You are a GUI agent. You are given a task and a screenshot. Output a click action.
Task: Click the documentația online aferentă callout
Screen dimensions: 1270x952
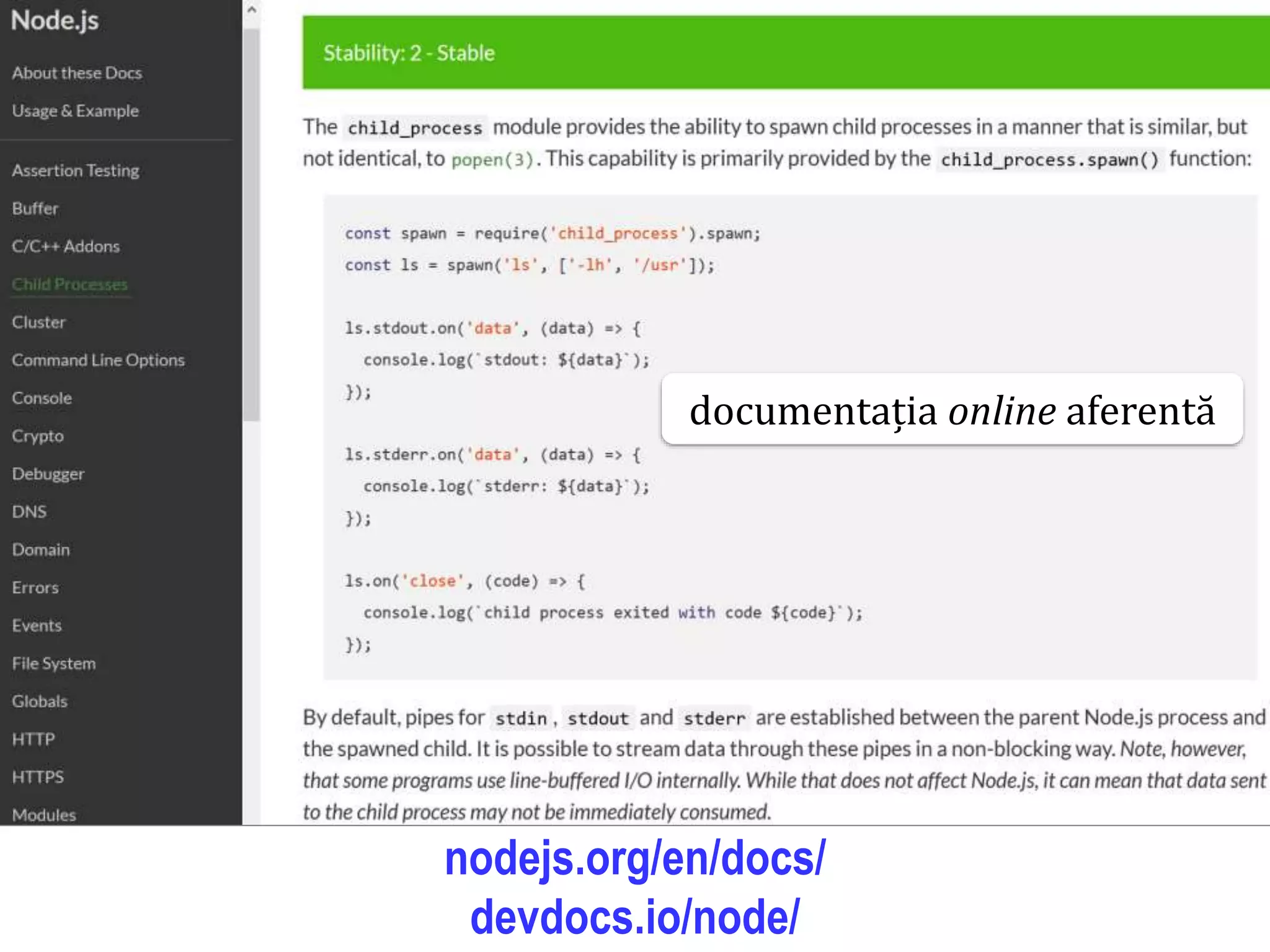point(951,410)
